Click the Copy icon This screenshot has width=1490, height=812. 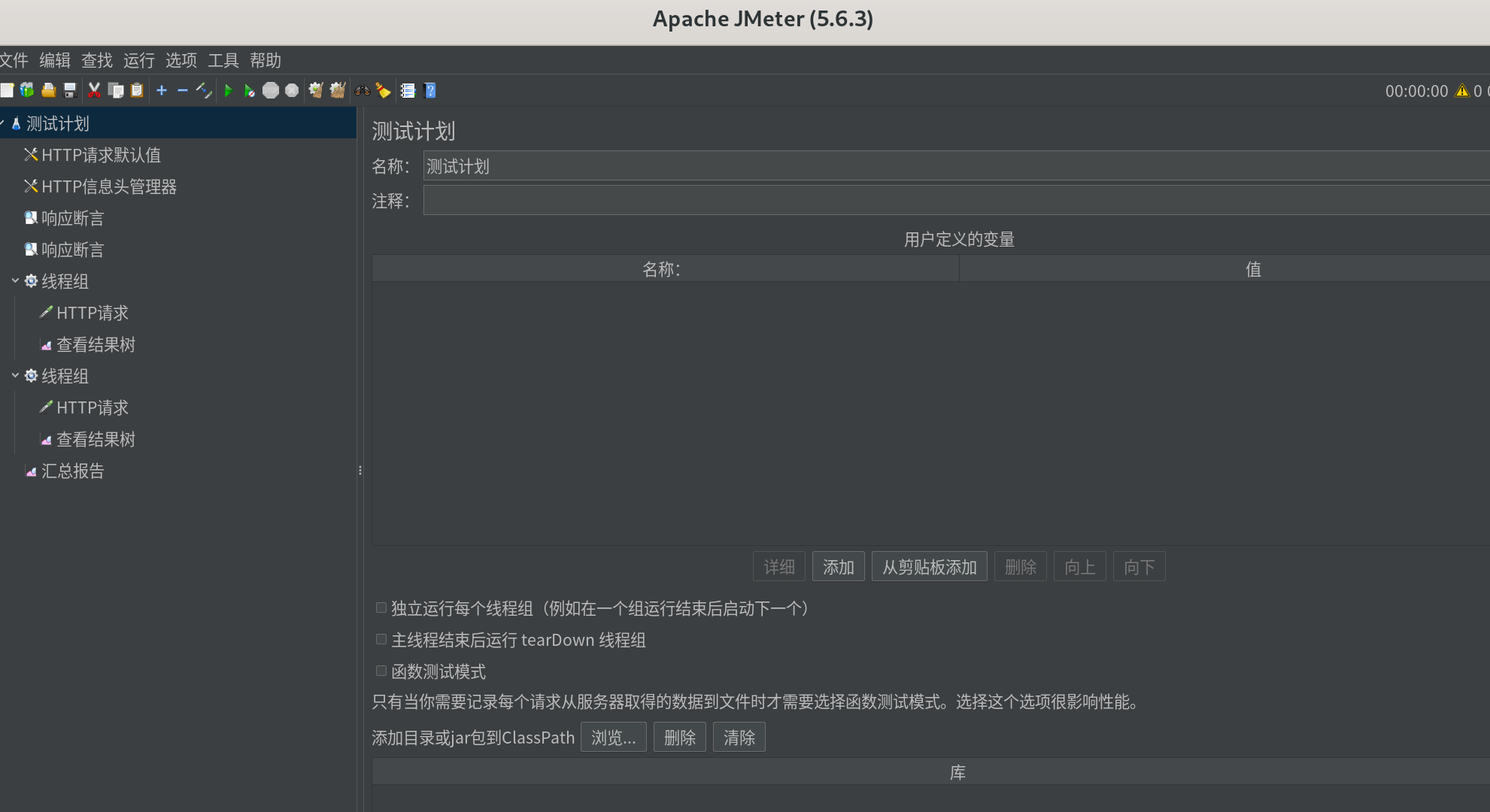pos(116,90)
